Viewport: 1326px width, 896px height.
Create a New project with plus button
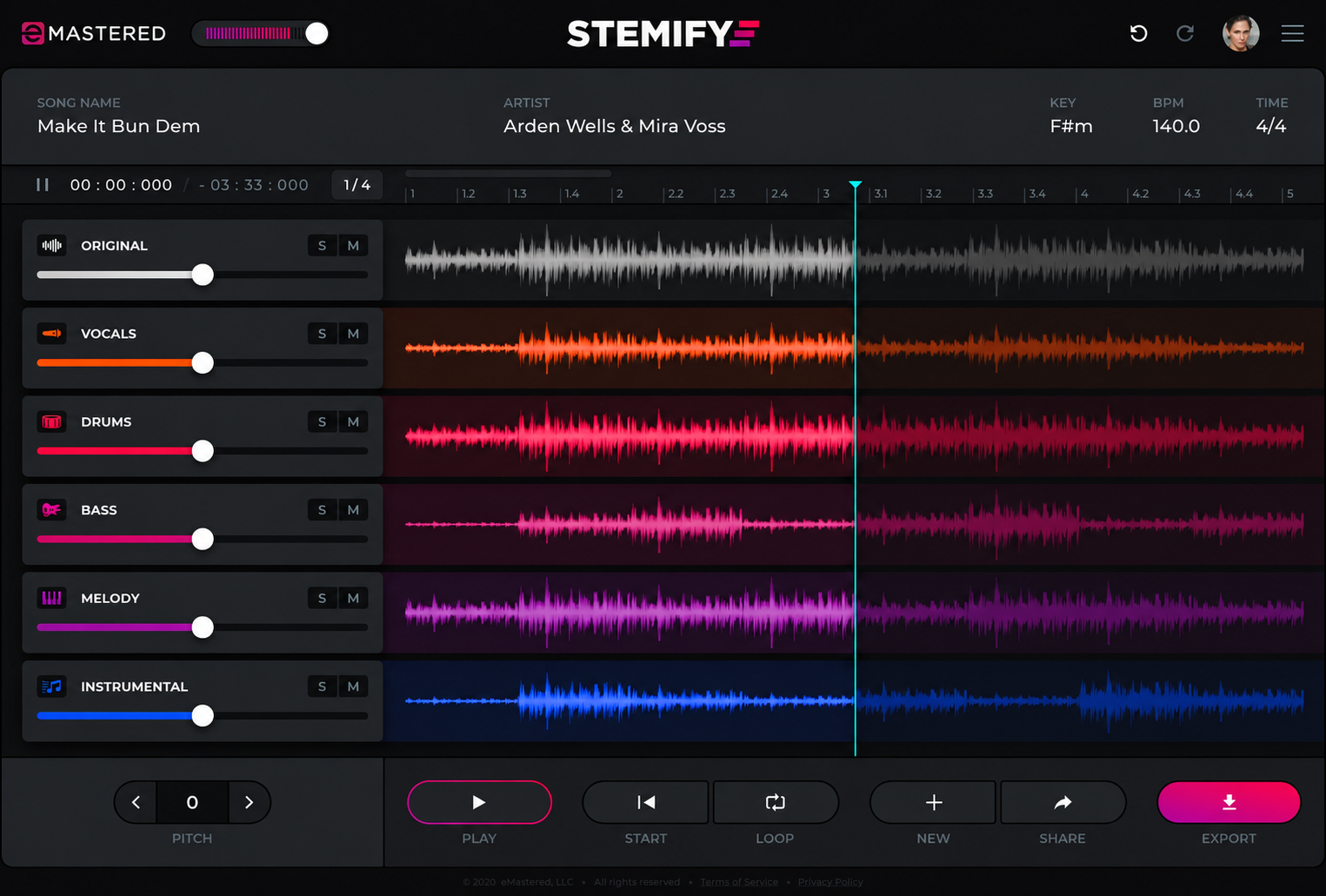pyautogui.click(x=933, y=802)
